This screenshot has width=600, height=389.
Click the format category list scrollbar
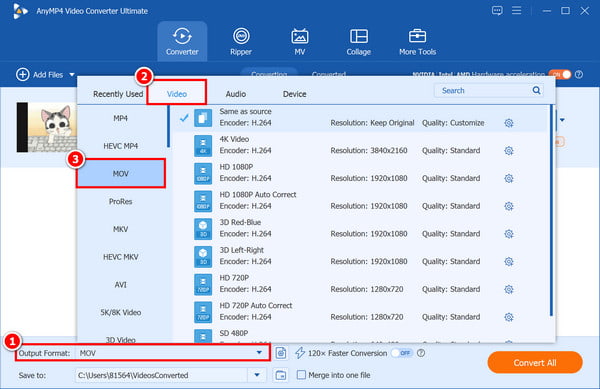click(168, 126)
